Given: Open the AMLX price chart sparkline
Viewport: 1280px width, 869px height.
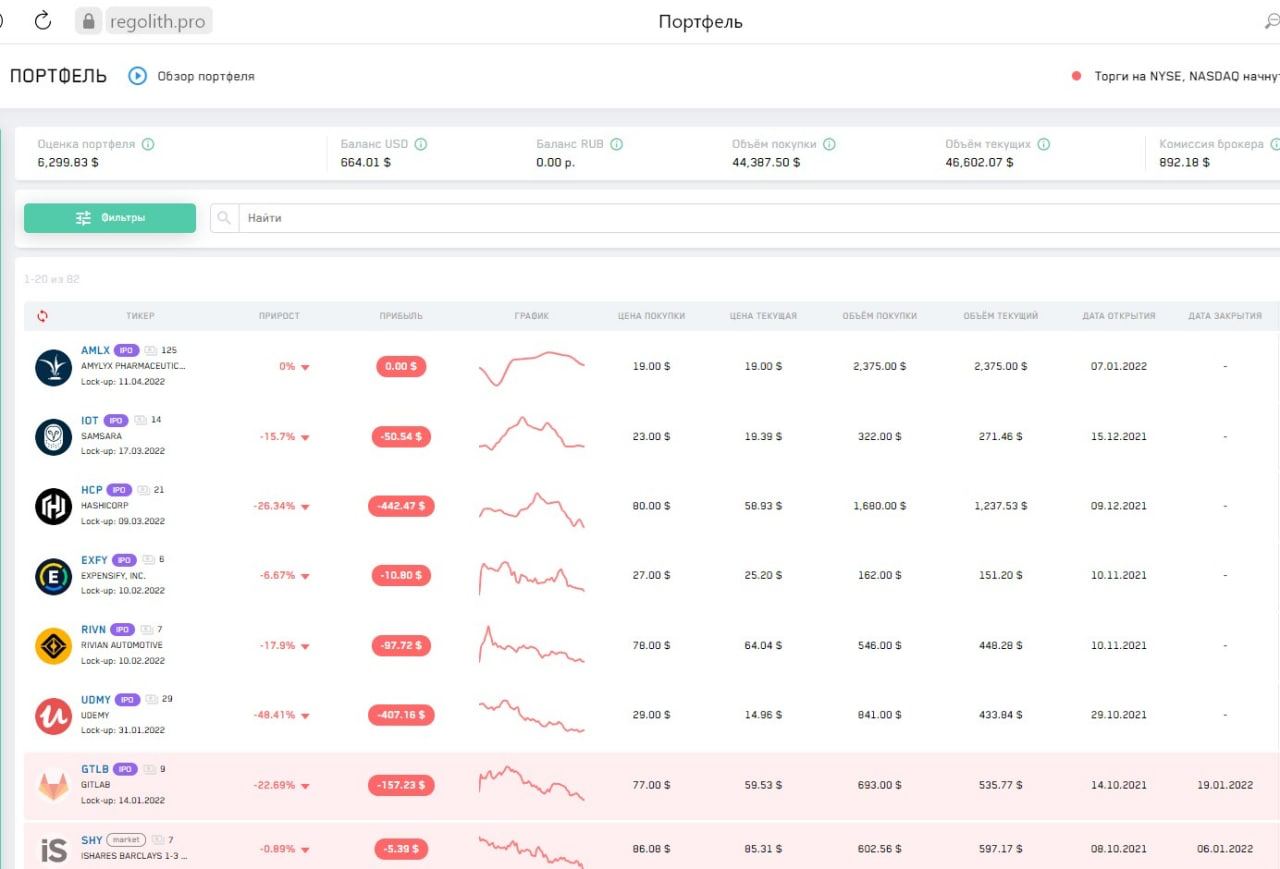Looking at the screenshot, I should [x=532, y=367].
